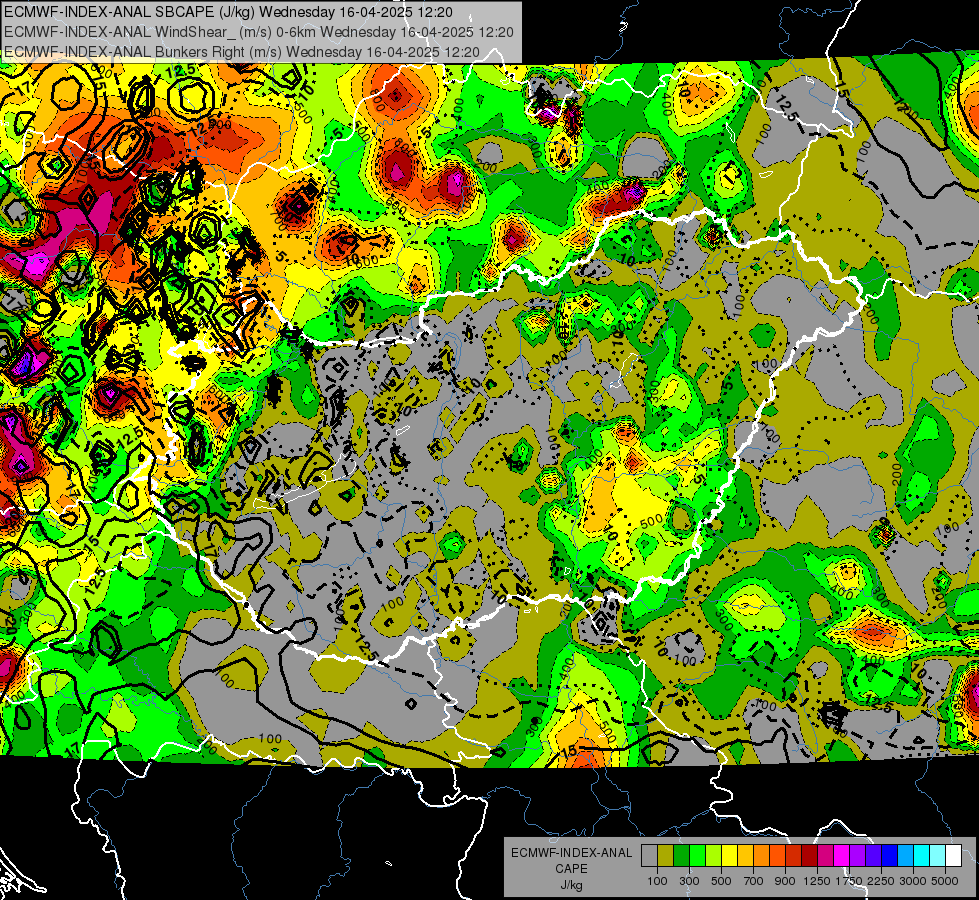Click the WindShear 0-6km title line
979x900 pixels.
coord(258,32)
